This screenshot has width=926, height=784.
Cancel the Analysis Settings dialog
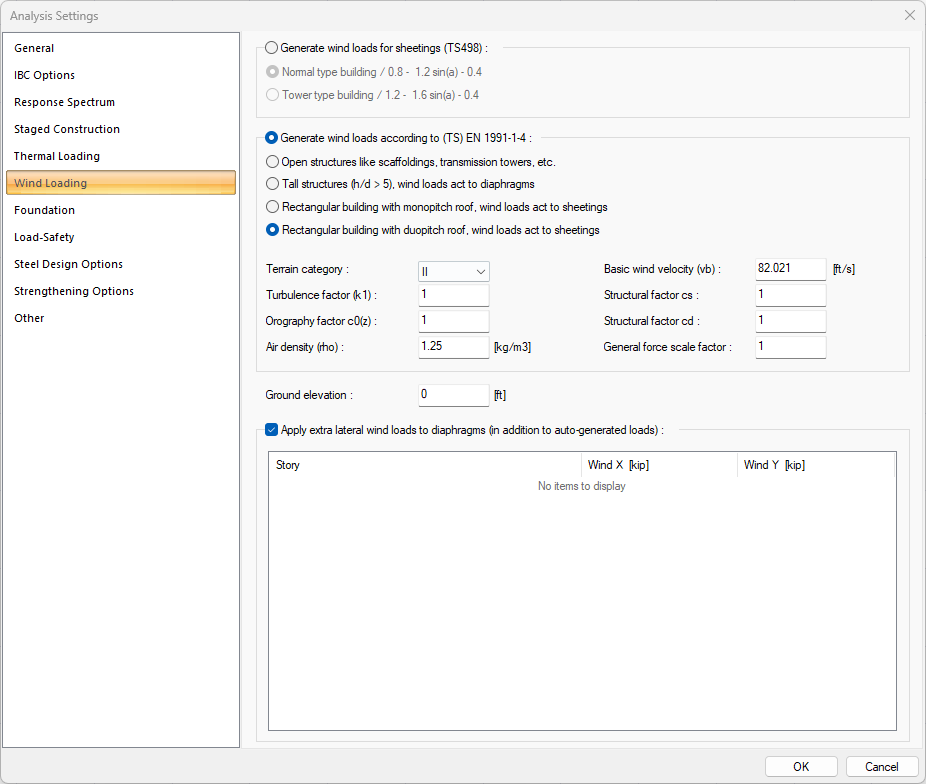pyautogui.click(x=881, y=767)
